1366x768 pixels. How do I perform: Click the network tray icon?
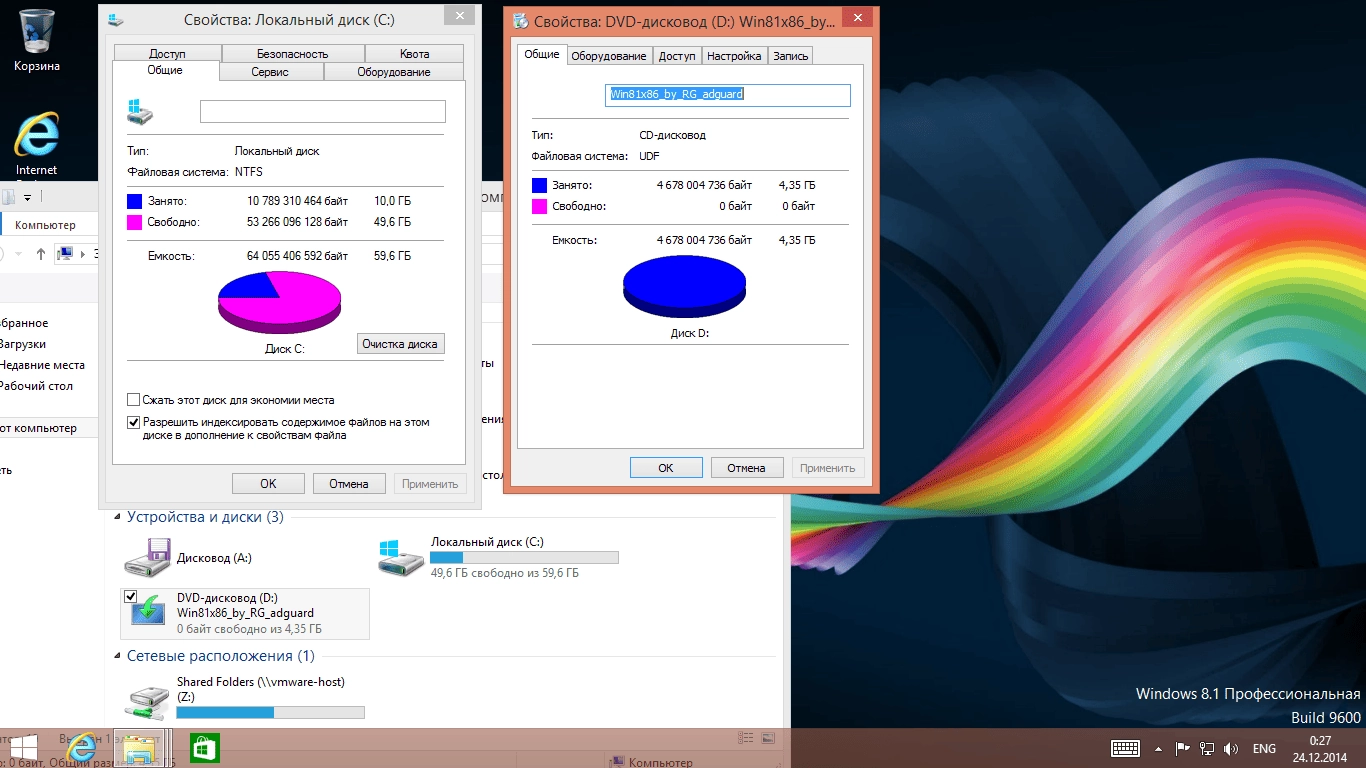pos(1207,748)
